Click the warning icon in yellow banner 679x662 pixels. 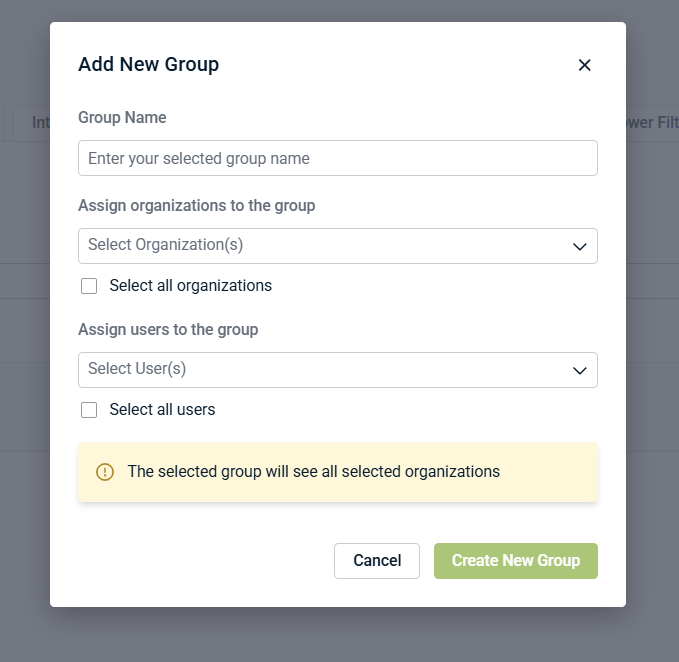pos(105,472)
